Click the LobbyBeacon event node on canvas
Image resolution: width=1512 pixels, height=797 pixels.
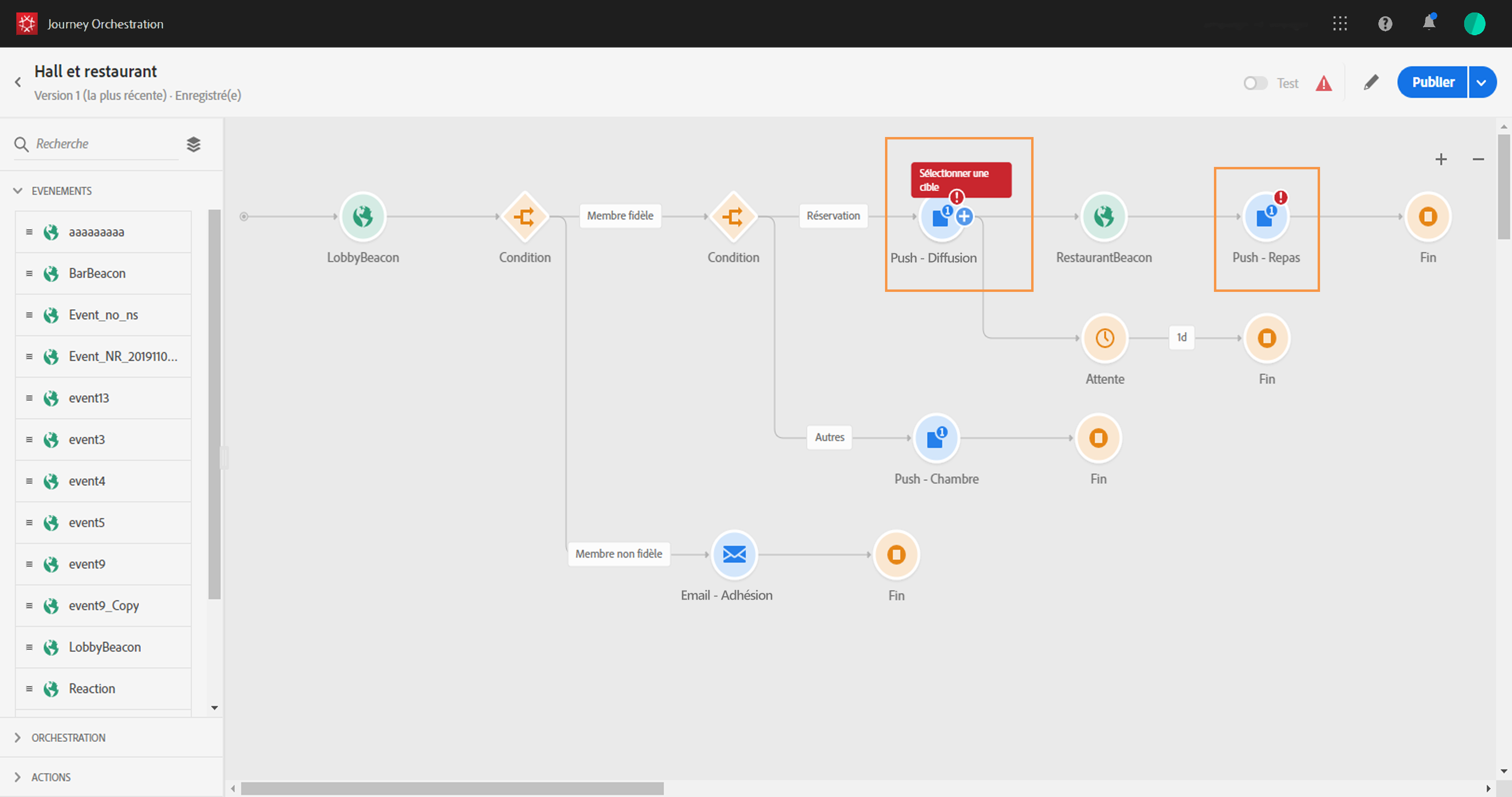(363, 217)
